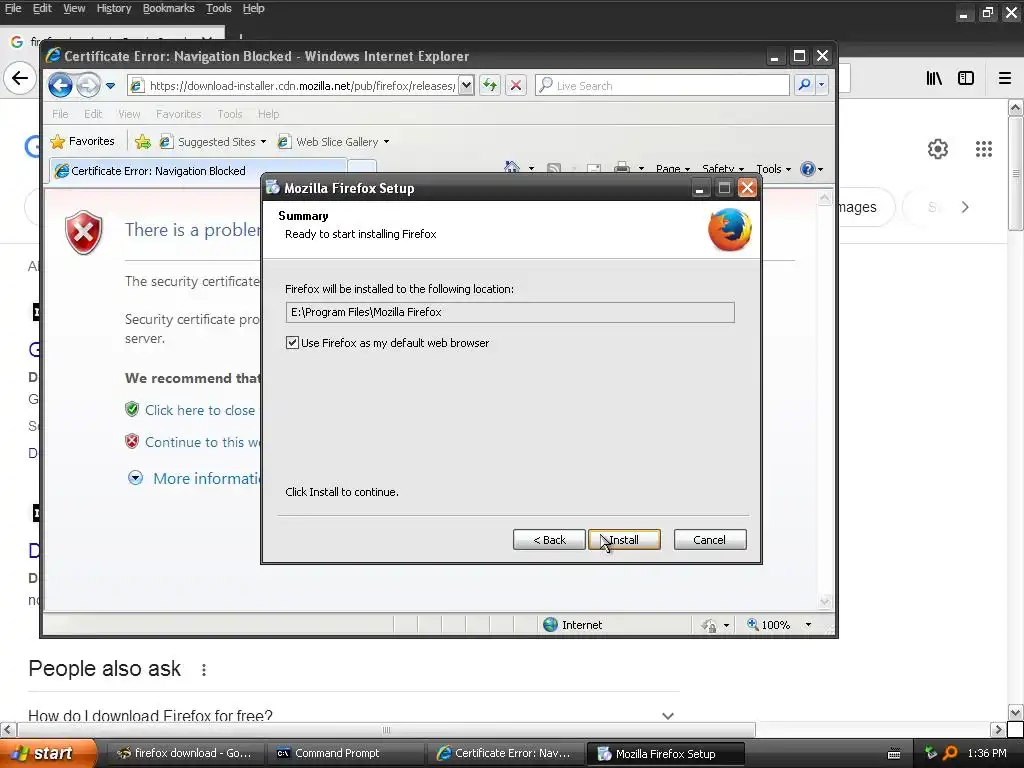Click the IE Print icon
Viewport: 1024px width, 768px height.
tap(622, 168)
